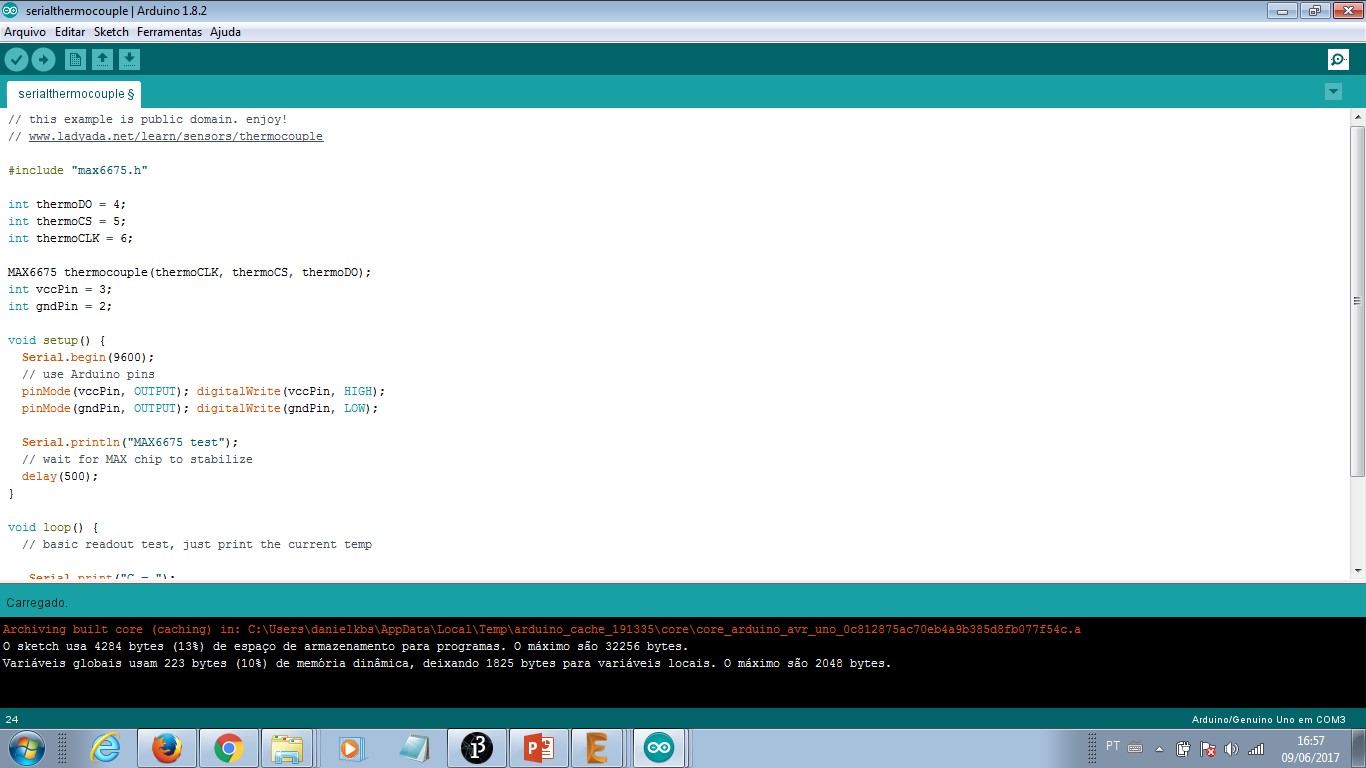This screenshot has height=768, width=1366.
Task: Create a new sketch from the toolbar
Action: pos(75,60)
